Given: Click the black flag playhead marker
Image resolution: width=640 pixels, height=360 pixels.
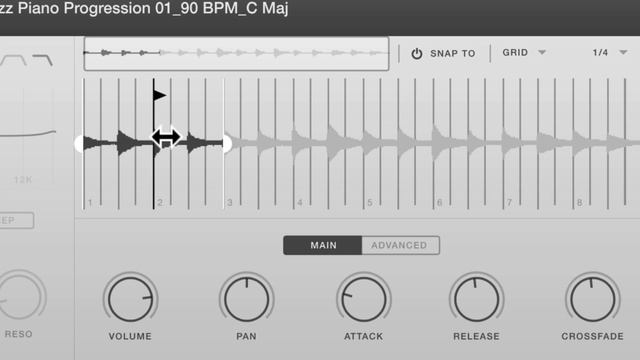Looking at the screenshot, I should click(159, 96).
